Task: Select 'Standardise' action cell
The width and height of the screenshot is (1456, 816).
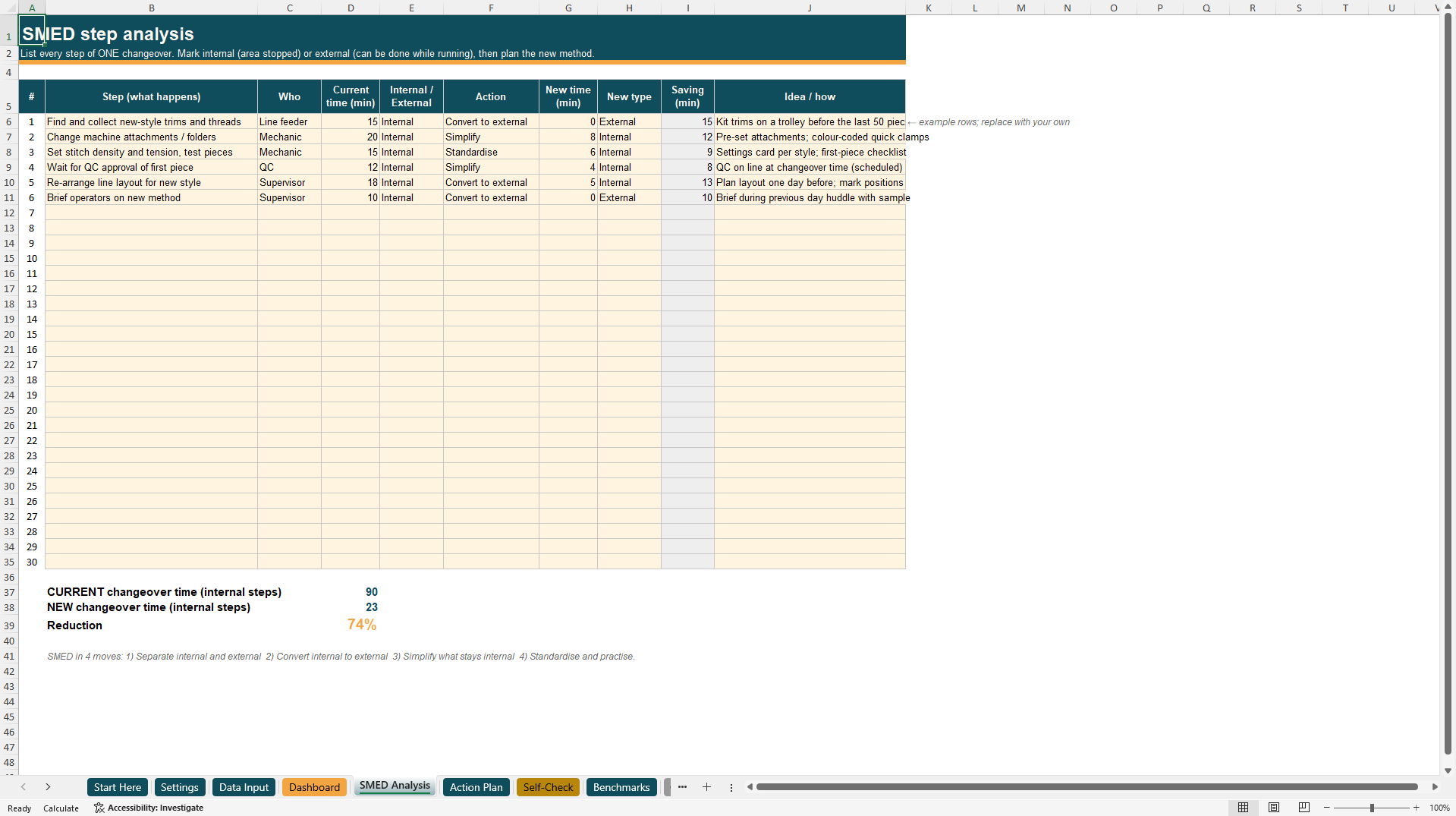Action: click(491, 152)
